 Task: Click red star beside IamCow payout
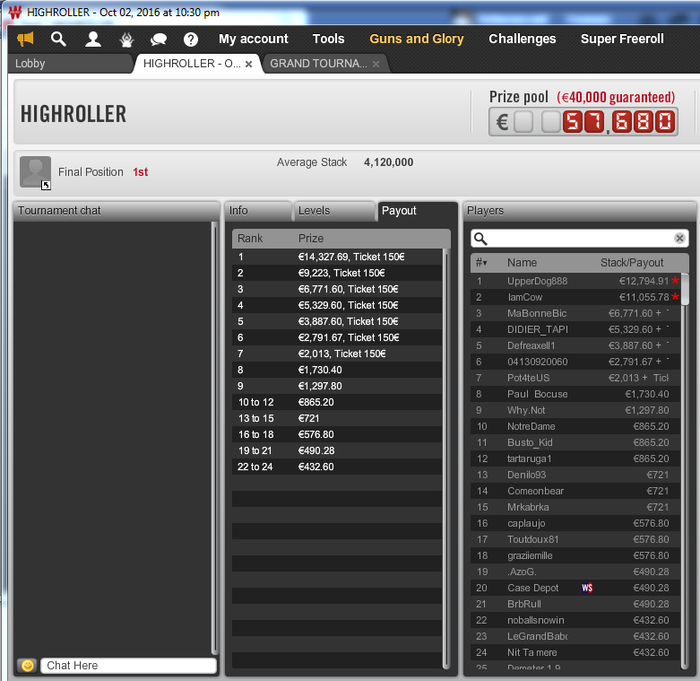675,297
